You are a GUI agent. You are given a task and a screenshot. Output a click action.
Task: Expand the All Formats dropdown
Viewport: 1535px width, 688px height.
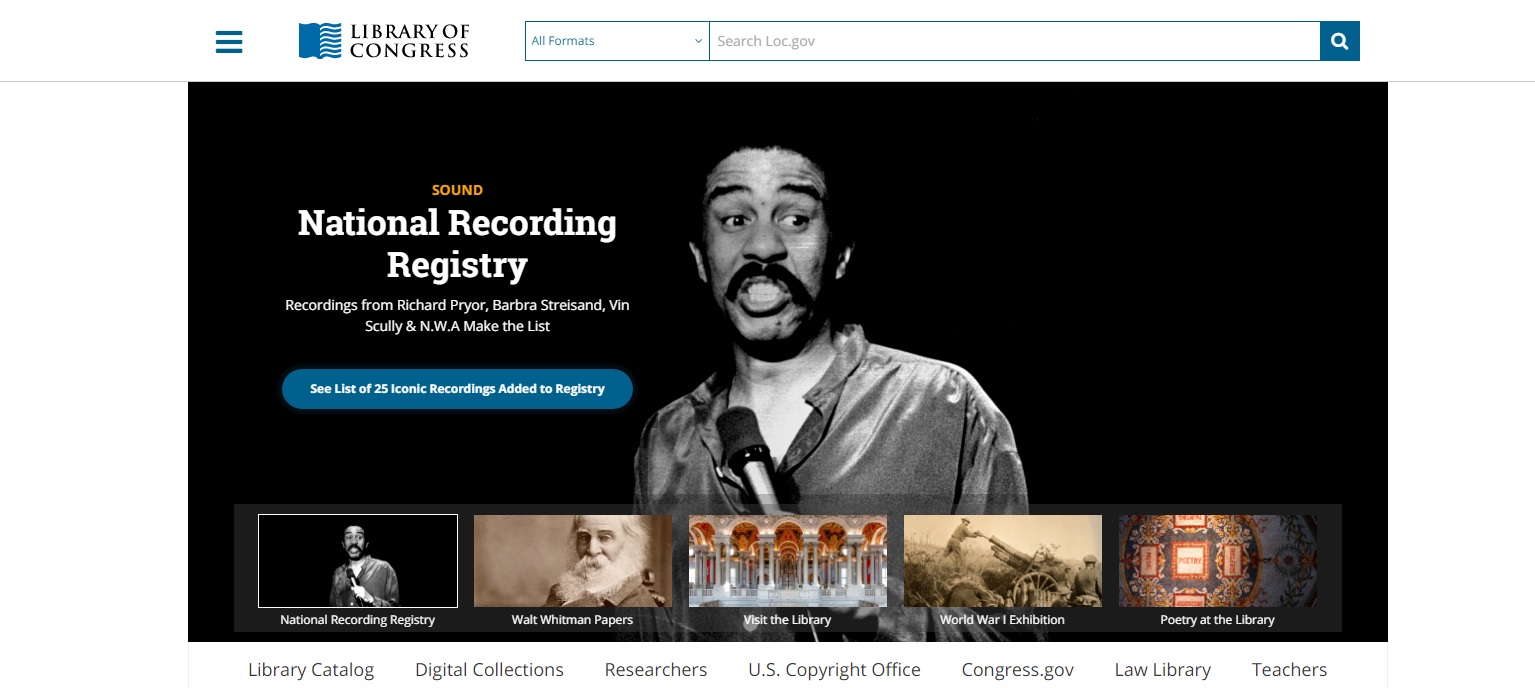(x=616, y=41)
